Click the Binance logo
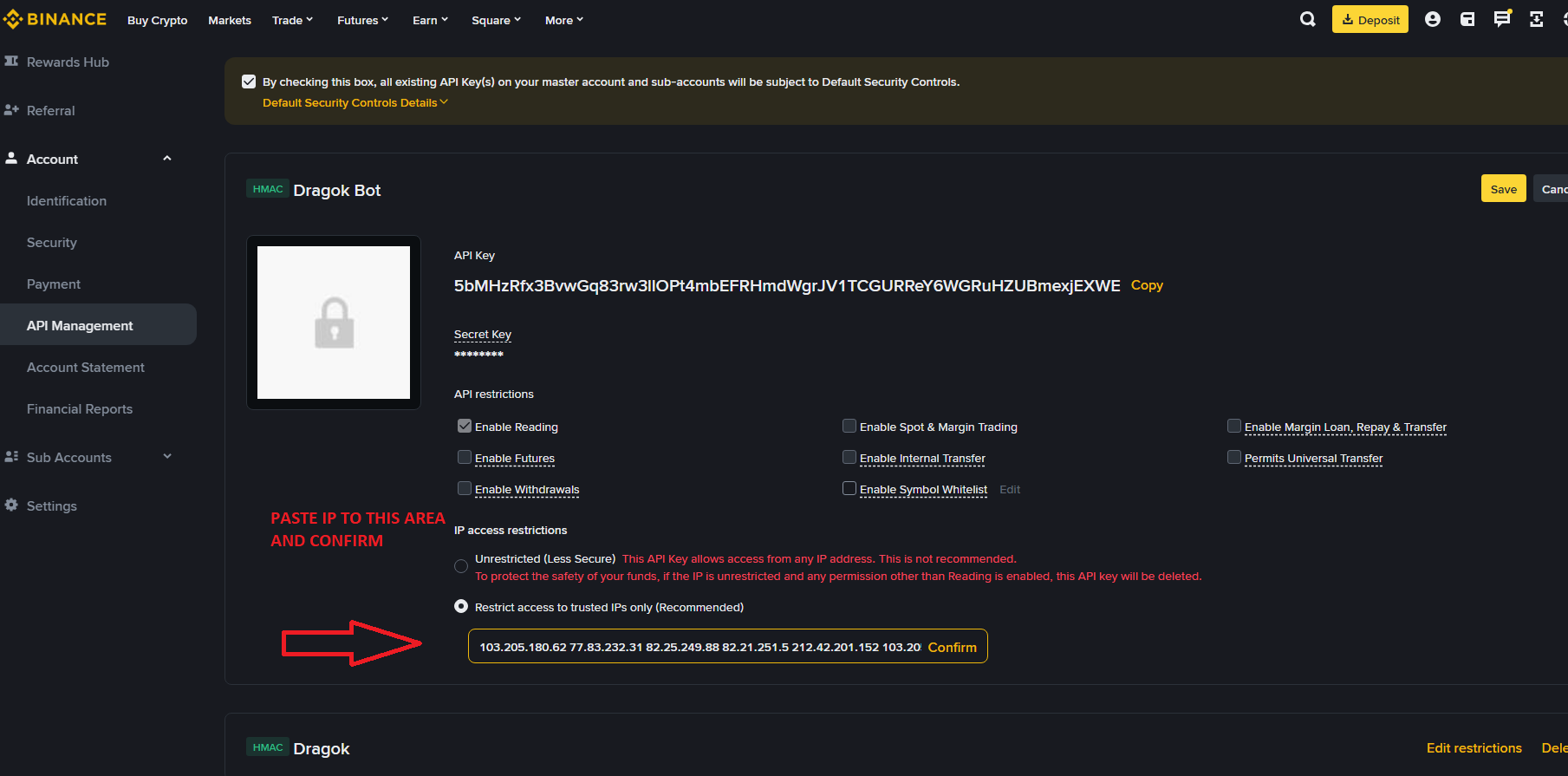The height and width of the screenshot is (776, 1568). pos(55,19)
